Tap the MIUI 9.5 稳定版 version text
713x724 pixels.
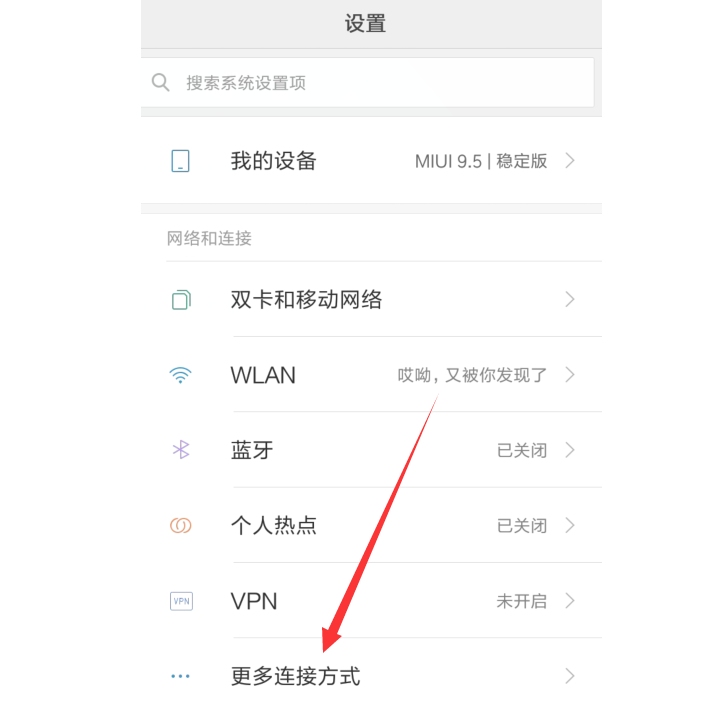[481, 161]
